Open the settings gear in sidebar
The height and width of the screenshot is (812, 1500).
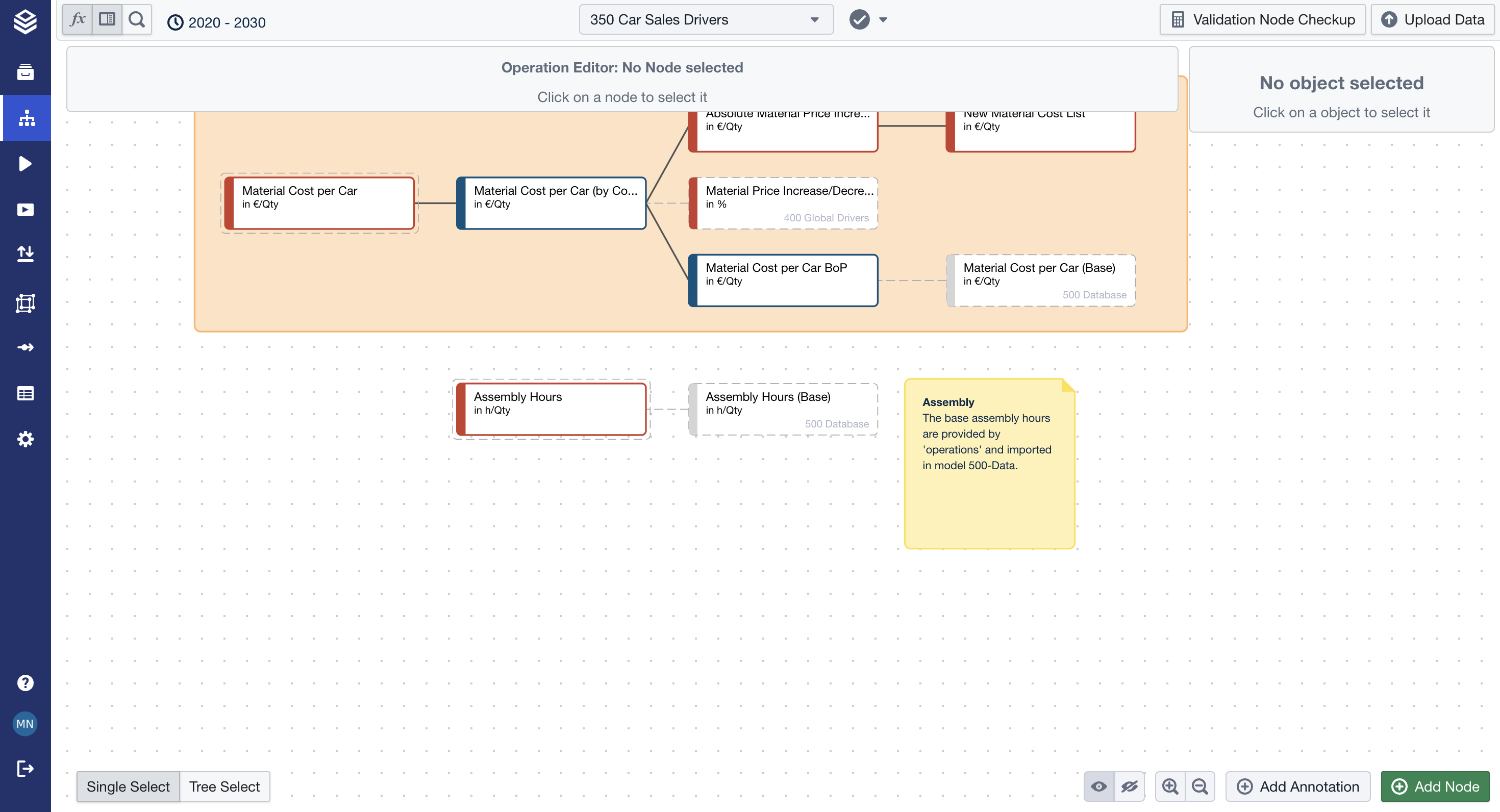[x=26, y=439]
